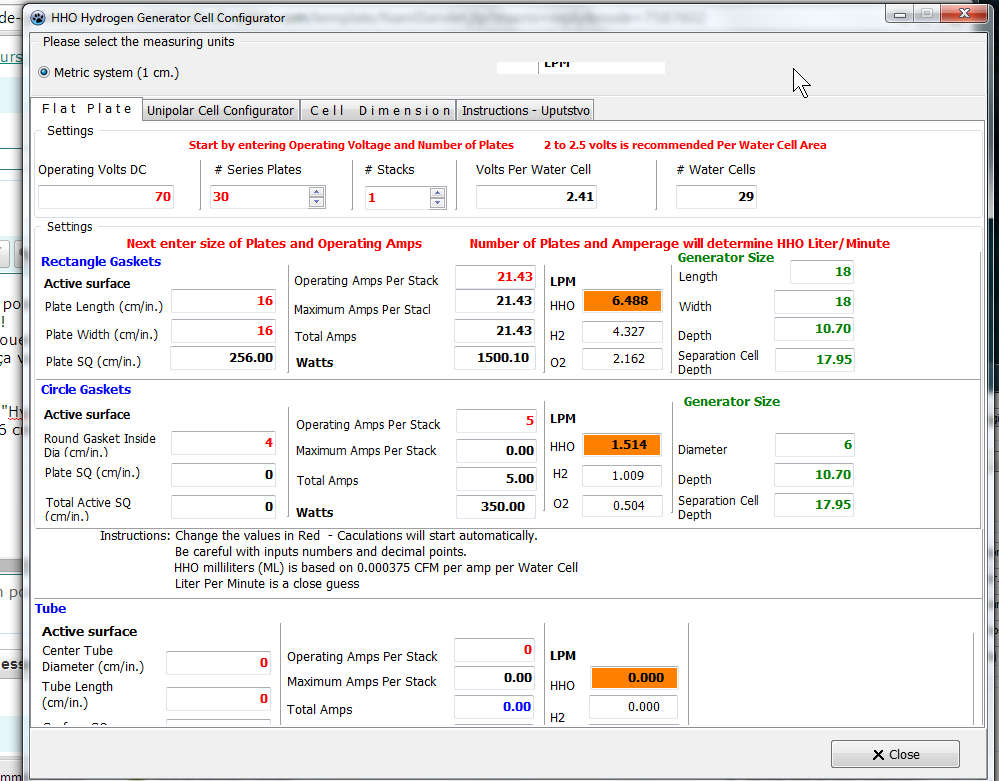Decrement the Stacks spinner down arrow
The width and height of the screenshot is (999, 781).
coord(437,202)
